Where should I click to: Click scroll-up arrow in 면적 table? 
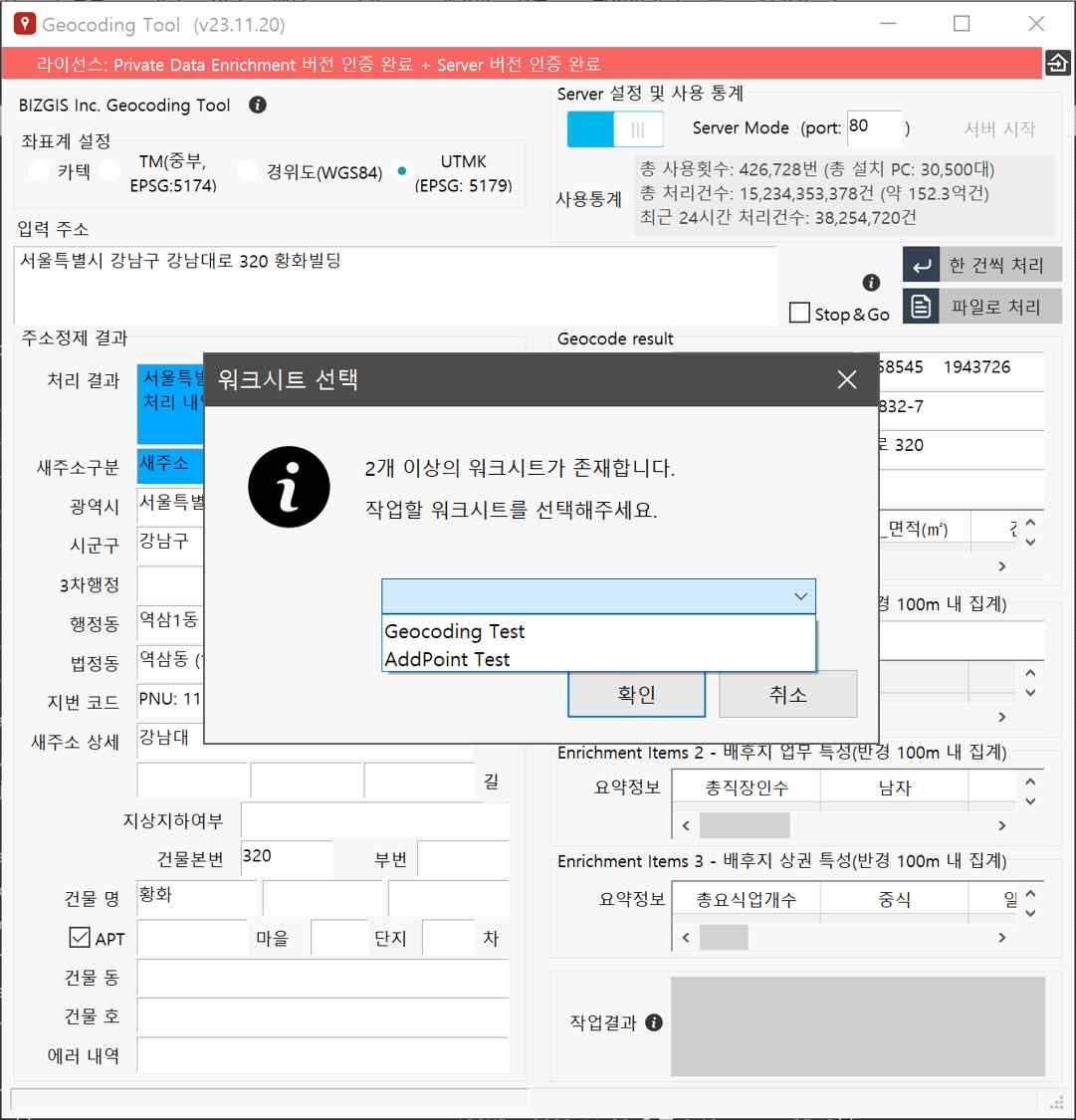click(1030, 523)
